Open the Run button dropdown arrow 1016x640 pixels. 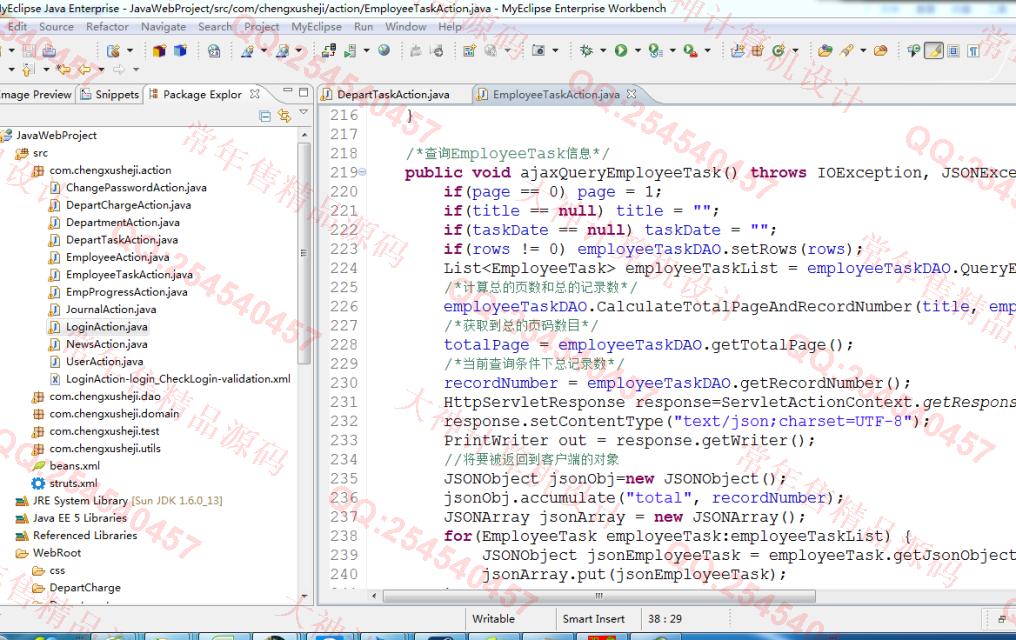click(x=637, y=50)
